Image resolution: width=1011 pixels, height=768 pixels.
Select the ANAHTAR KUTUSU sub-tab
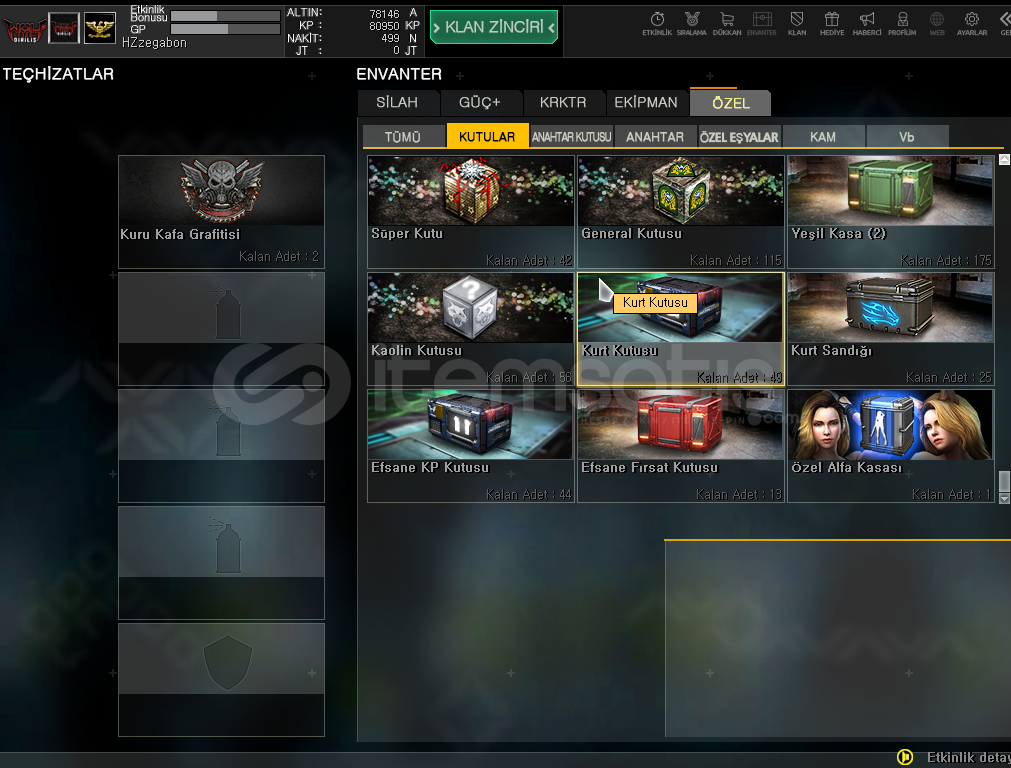[x=571, y=137]
